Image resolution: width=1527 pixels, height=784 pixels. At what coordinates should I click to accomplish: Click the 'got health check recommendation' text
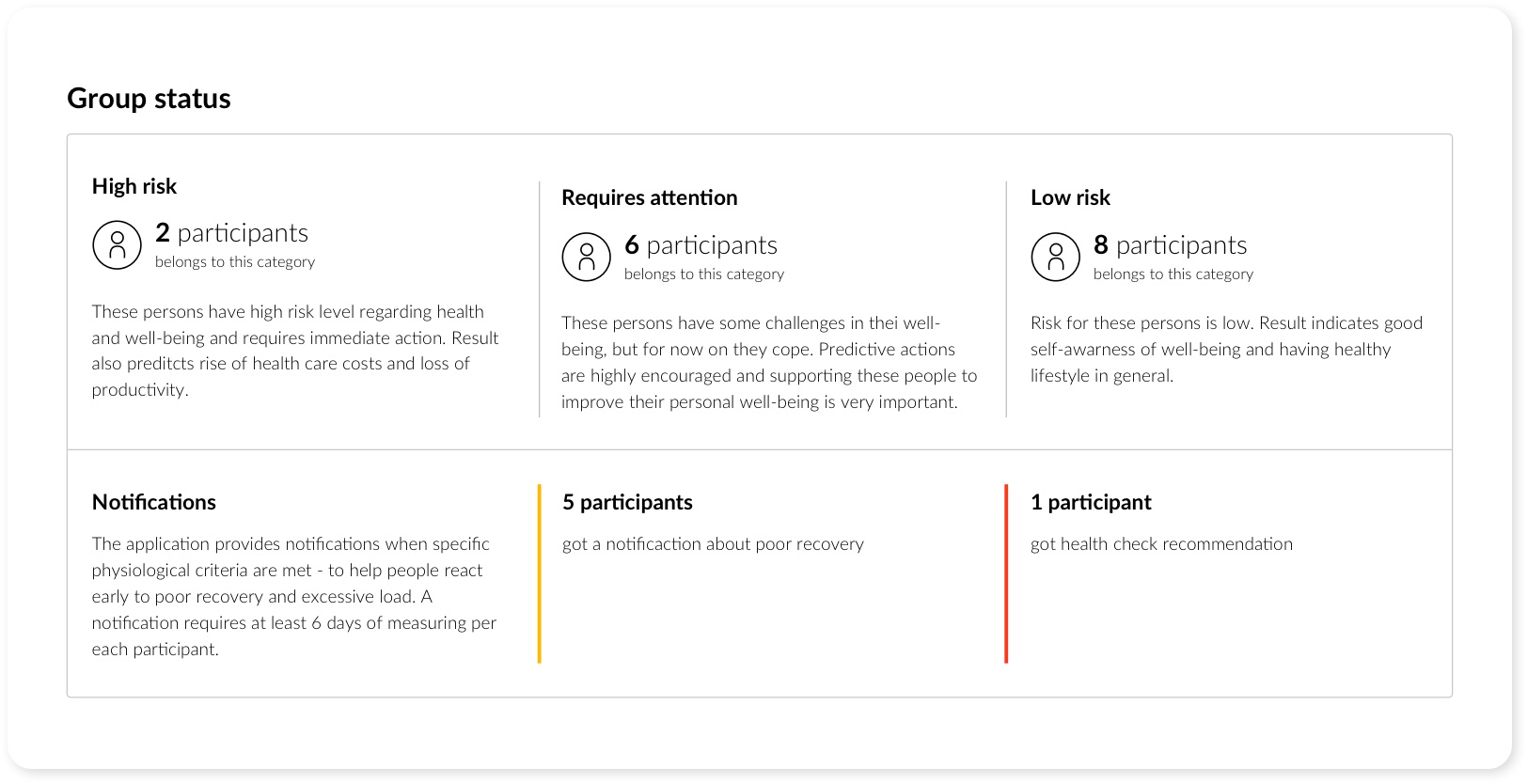click(x=1161, y=543)
